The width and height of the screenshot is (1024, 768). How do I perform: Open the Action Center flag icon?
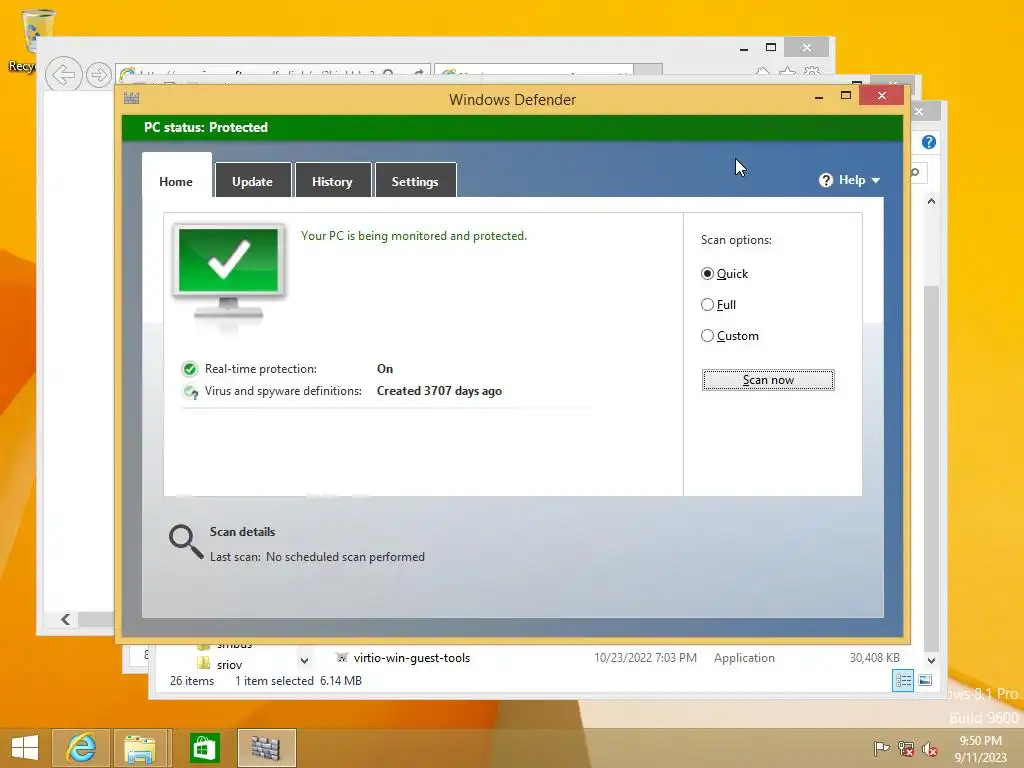coord(881,748)
